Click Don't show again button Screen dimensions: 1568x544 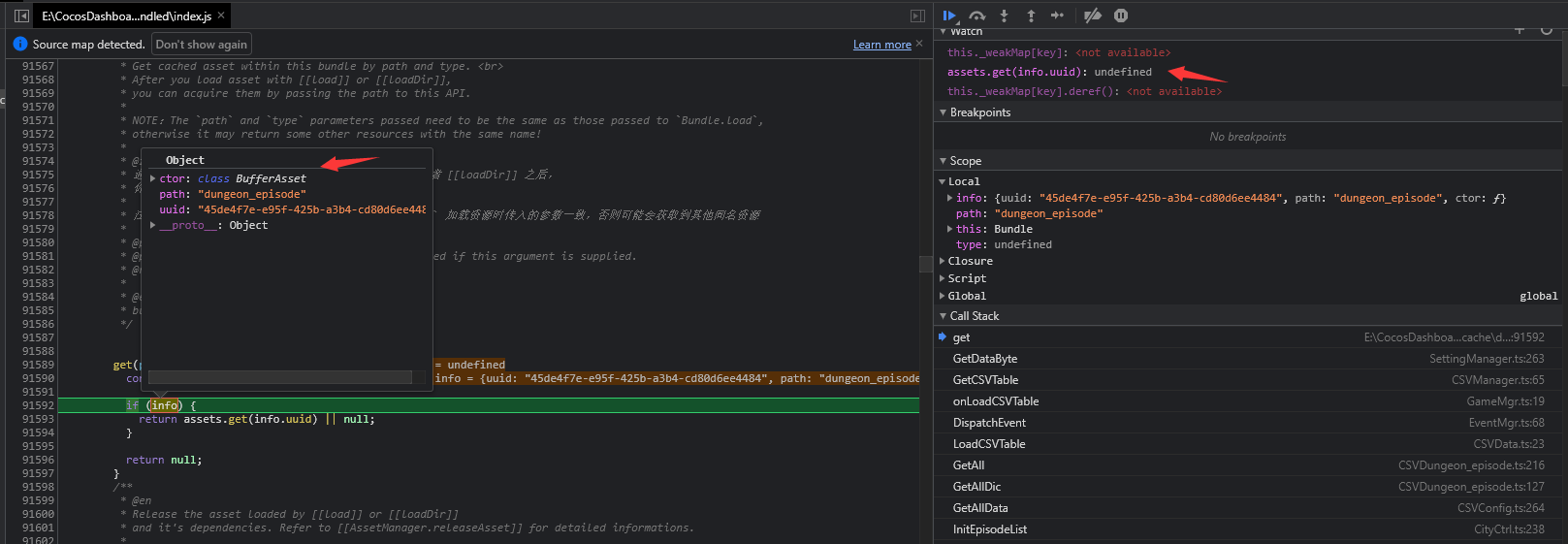point(201,45)
